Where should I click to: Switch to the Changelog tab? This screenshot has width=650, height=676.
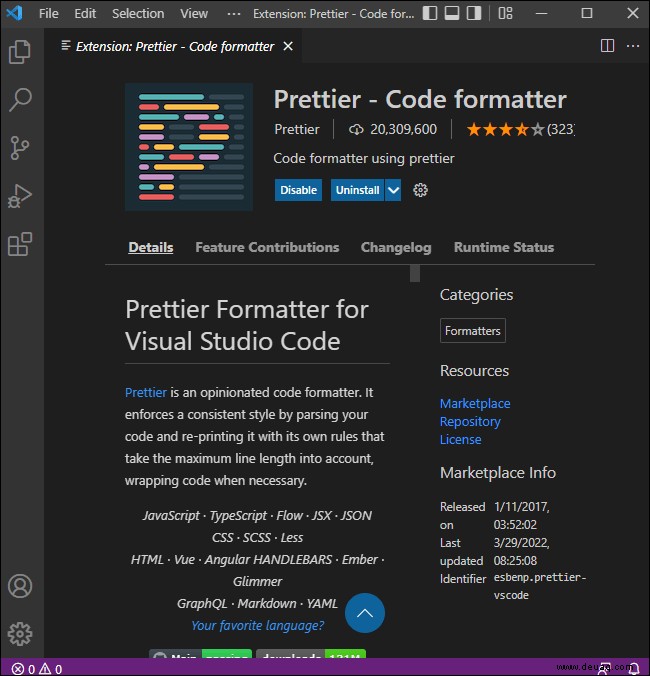(396, 247)
